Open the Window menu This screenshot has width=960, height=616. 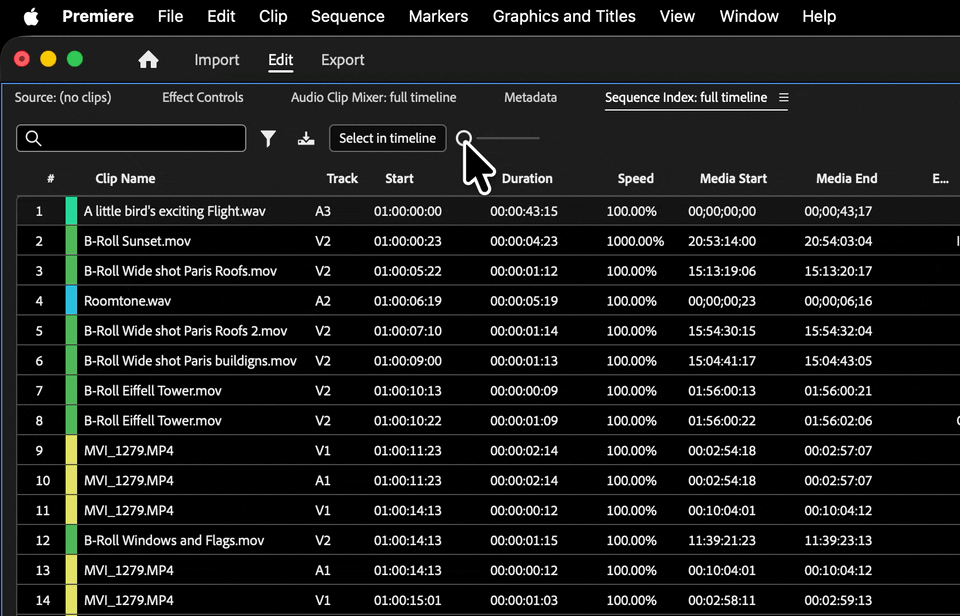(749, 17)
